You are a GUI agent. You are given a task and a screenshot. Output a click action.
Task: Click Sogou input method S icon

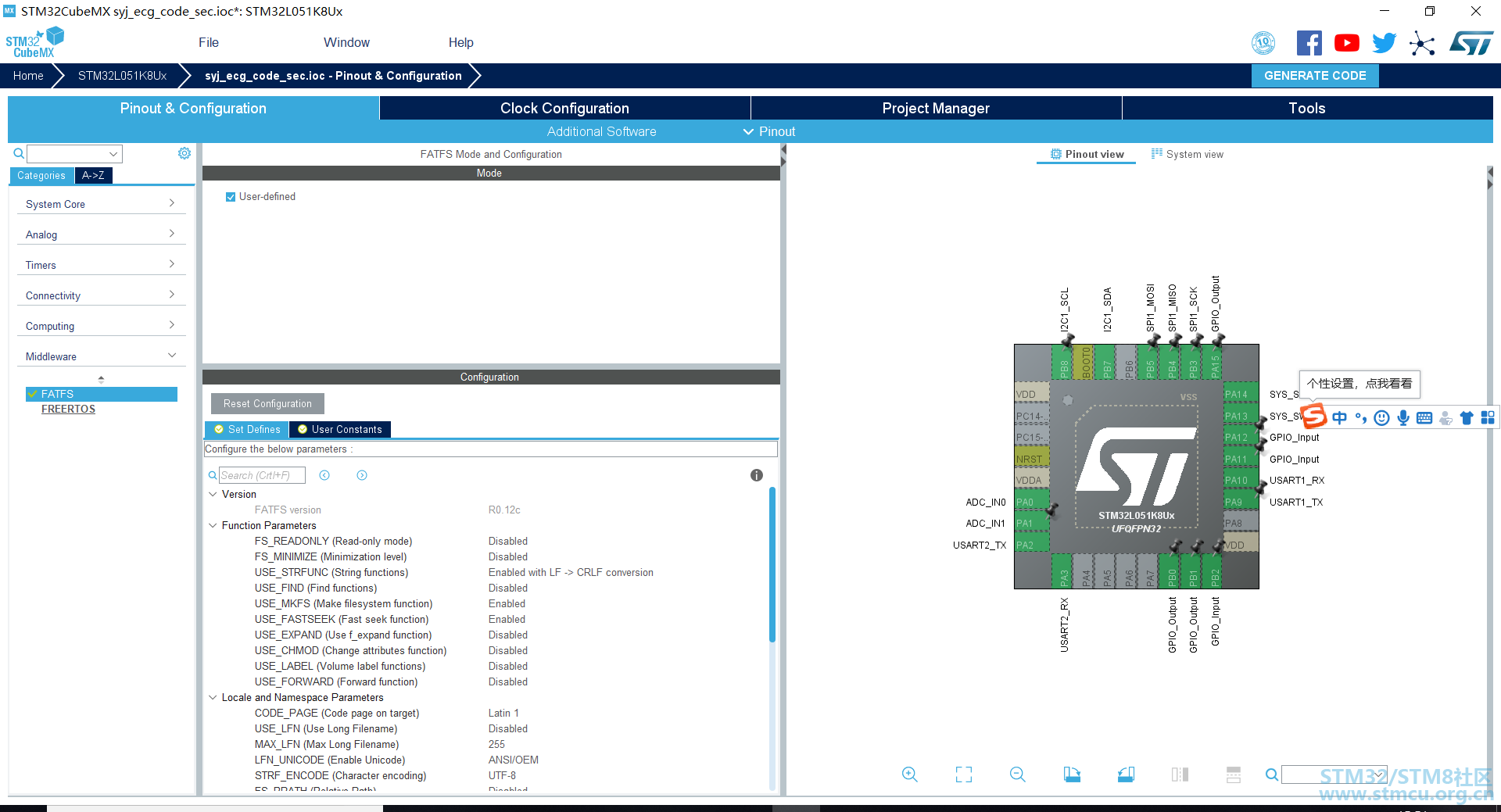point(1314,417)
